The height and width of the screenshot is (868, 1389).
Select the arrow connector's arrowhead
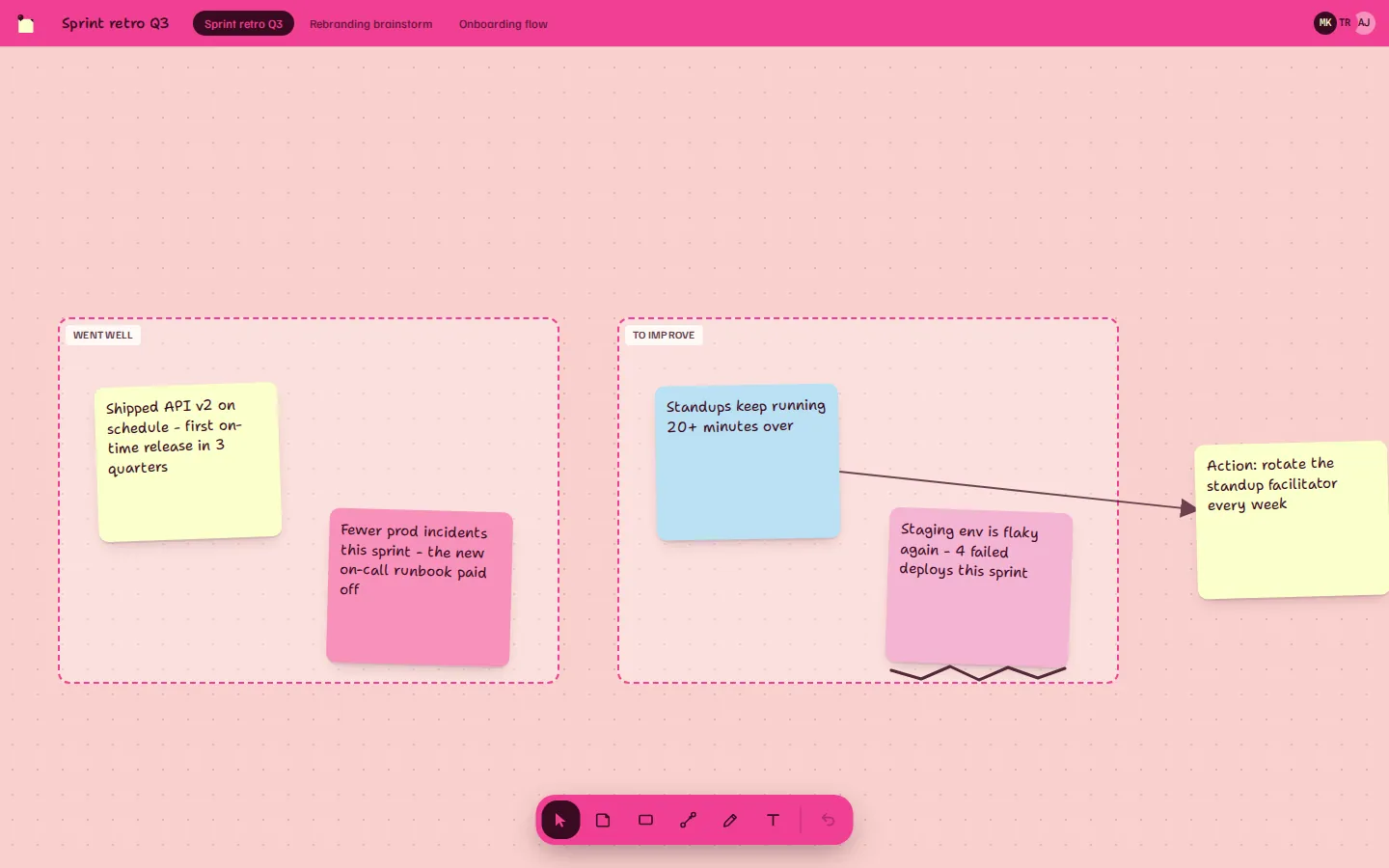(x=1188, y=507)
